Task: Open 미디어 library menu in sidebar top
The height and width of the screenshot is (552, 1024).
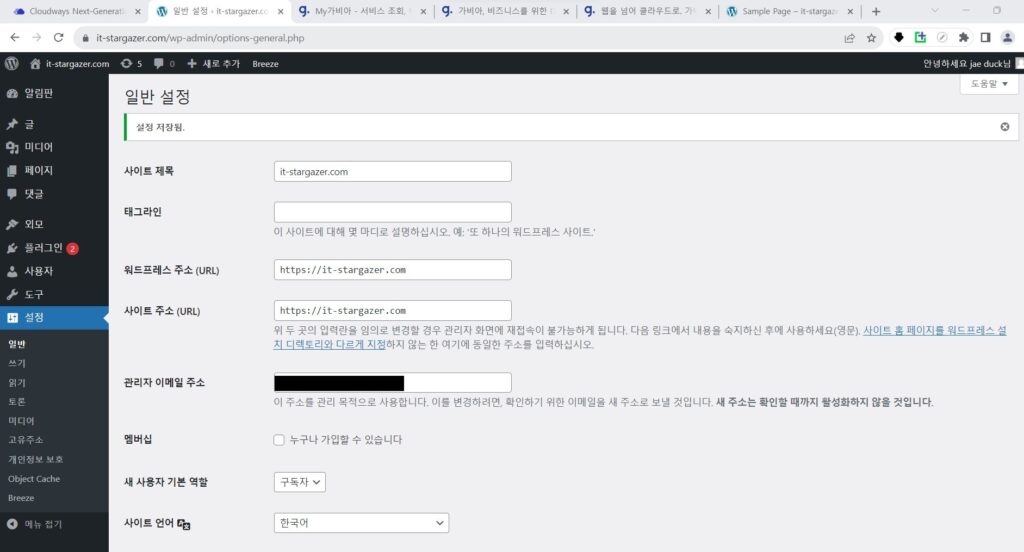Action: pos(54,147)
